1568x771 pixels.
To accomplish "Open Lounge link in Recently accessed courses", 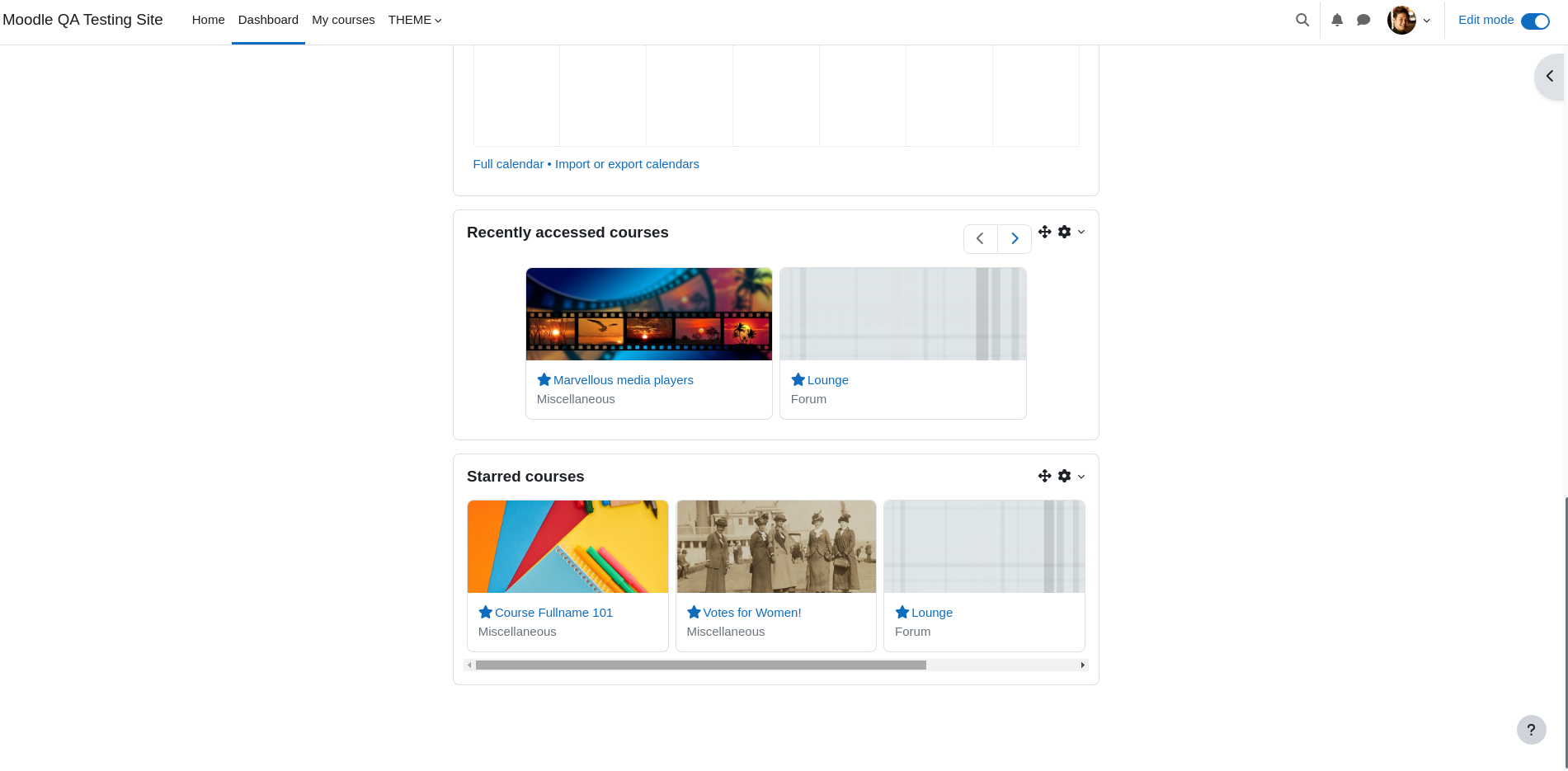I will coord(828,380).
